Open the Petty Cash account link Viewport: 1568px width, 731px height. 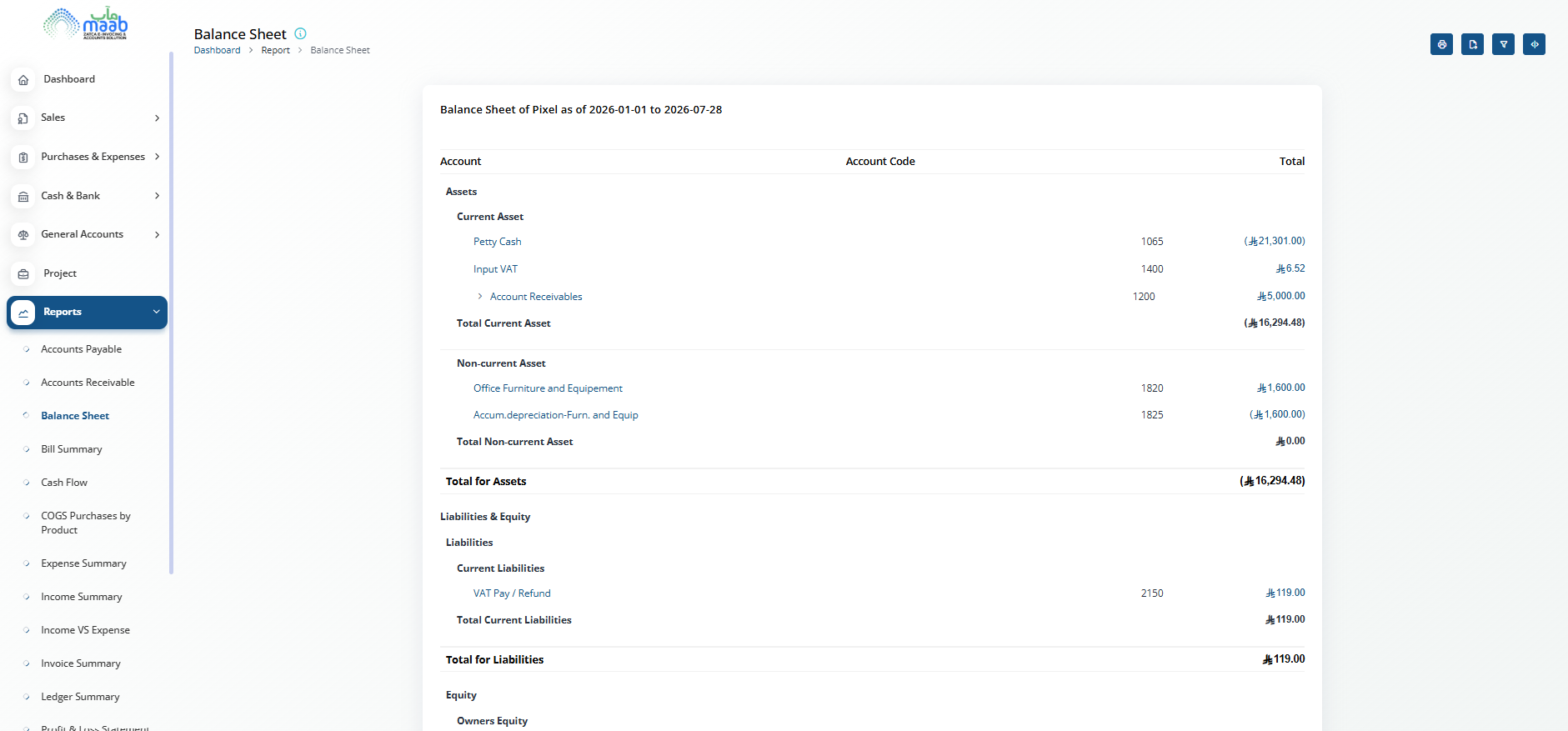coord(497,242)
